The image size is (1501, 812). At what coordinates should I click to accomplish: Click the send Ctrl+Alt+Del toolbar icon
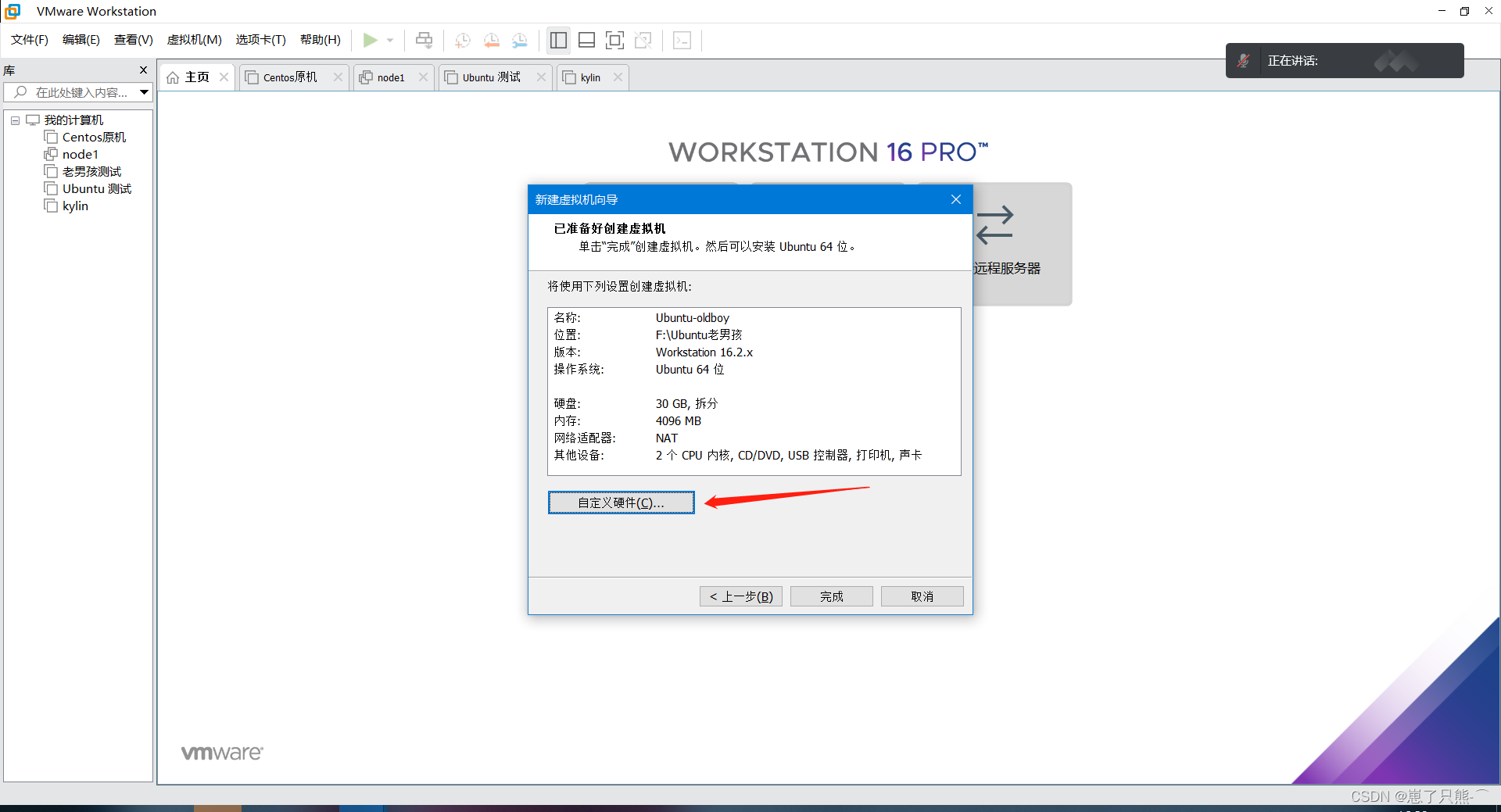[x=424, y=40]
